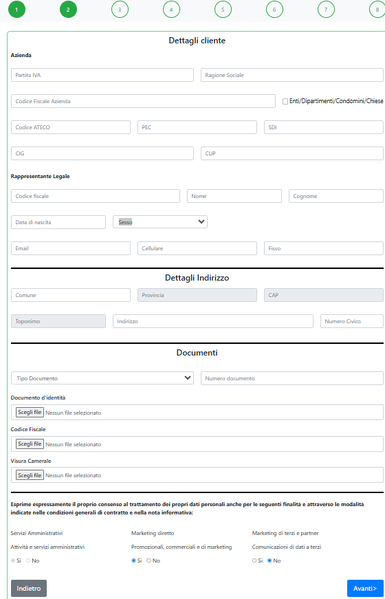Click "Comunicazioni di dati a terzi" text
This screenshot has width=385, height=599.
point(286,547)
